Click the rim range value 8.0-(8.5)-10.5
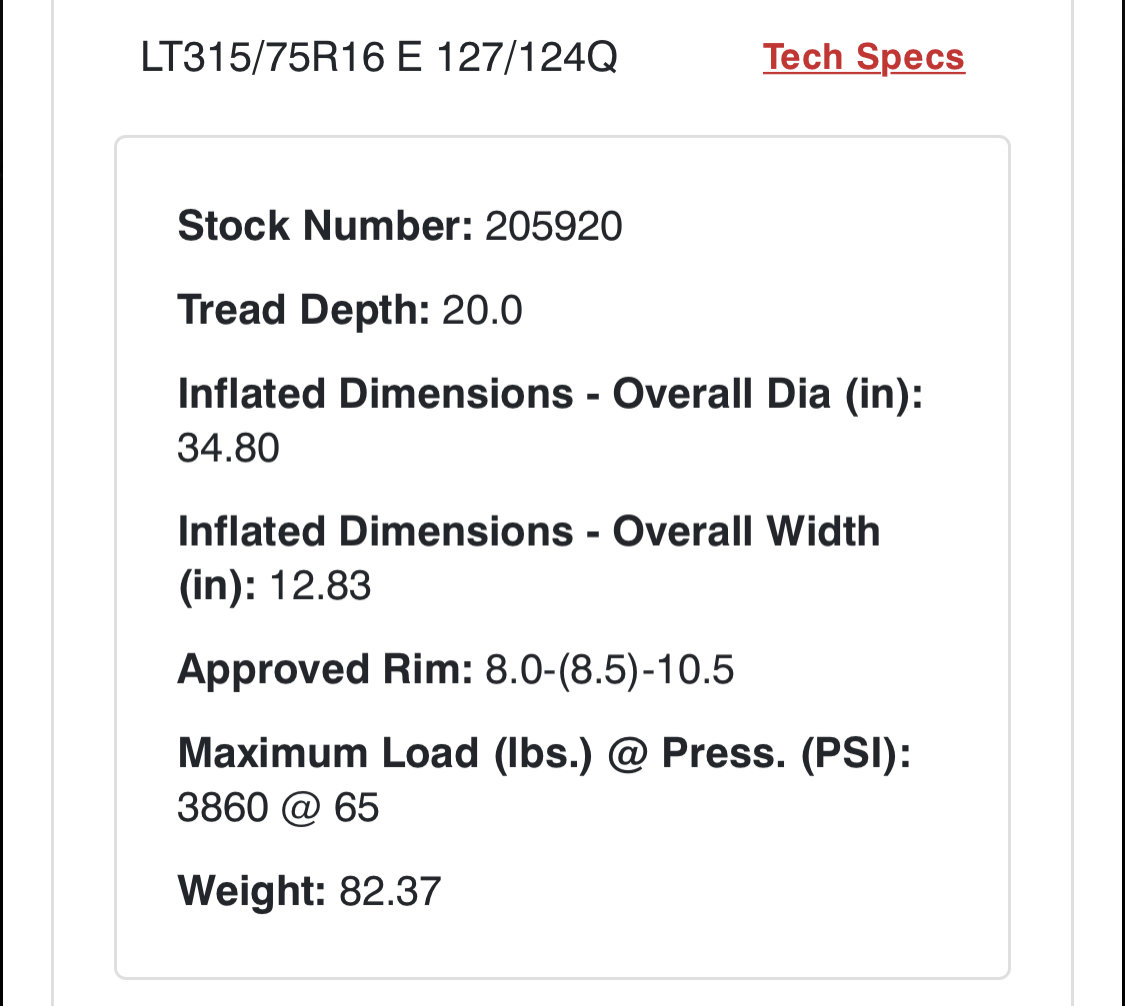Image resolution: width=1125 pixels, height=1006 pixels. pyautogui.click(x=610, y=670)
